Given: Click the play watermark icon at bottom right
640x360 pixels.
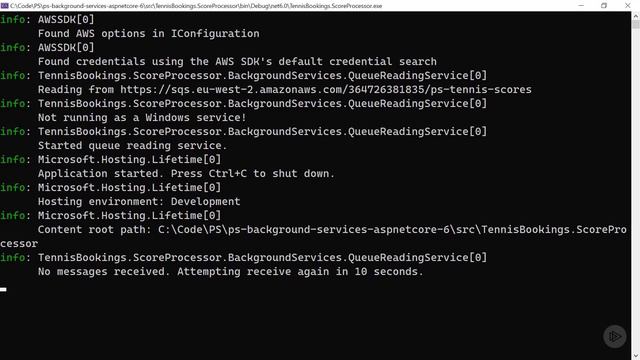Looking at the screenshot, I should pos(615,336).
